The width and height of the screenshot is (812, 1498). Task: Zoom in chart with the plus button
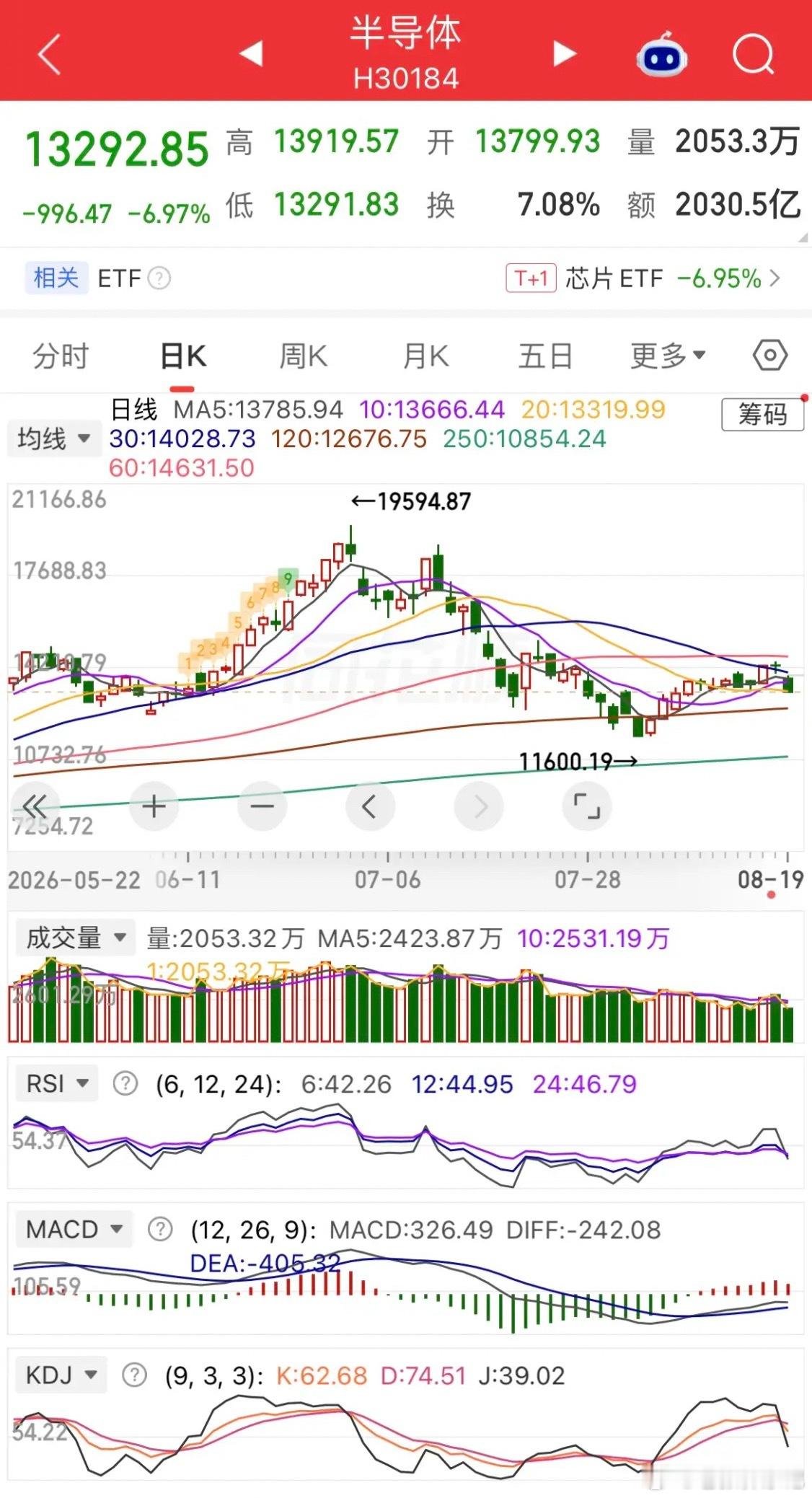(x=154, y=806)
